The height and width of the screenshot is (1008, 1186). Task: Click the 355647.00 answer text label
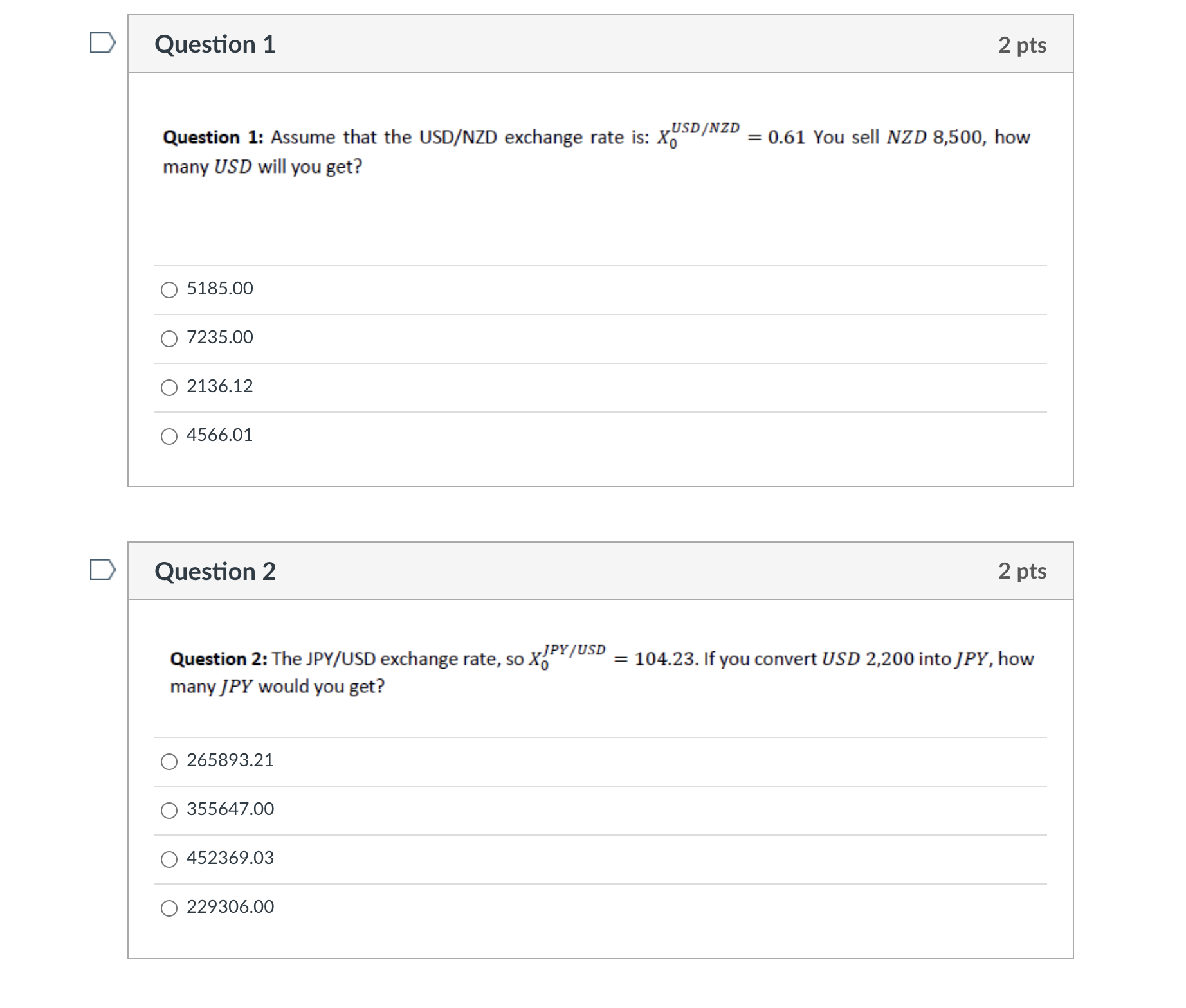coord(230,809)
